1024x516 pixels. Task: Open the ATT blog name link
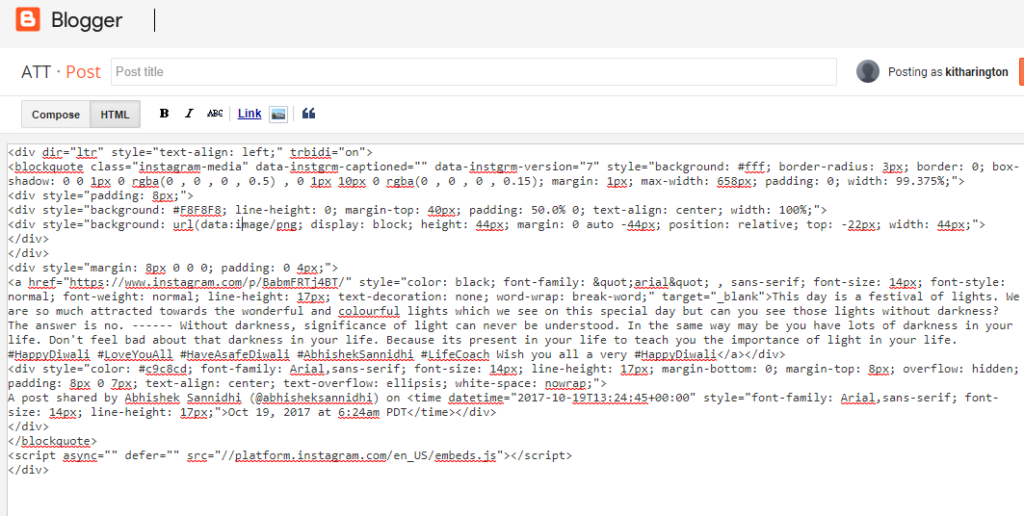click(x=36, y=72)
